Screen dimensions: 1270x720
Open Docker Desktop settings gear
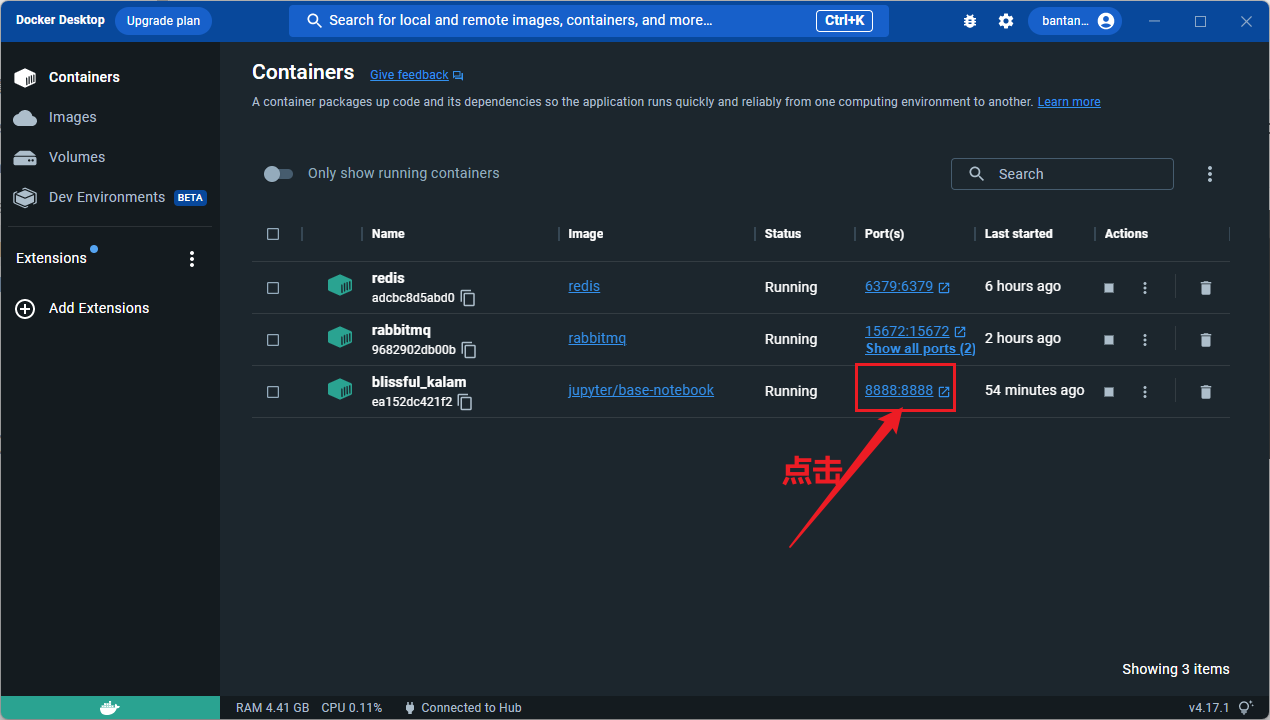[1006, 21]
